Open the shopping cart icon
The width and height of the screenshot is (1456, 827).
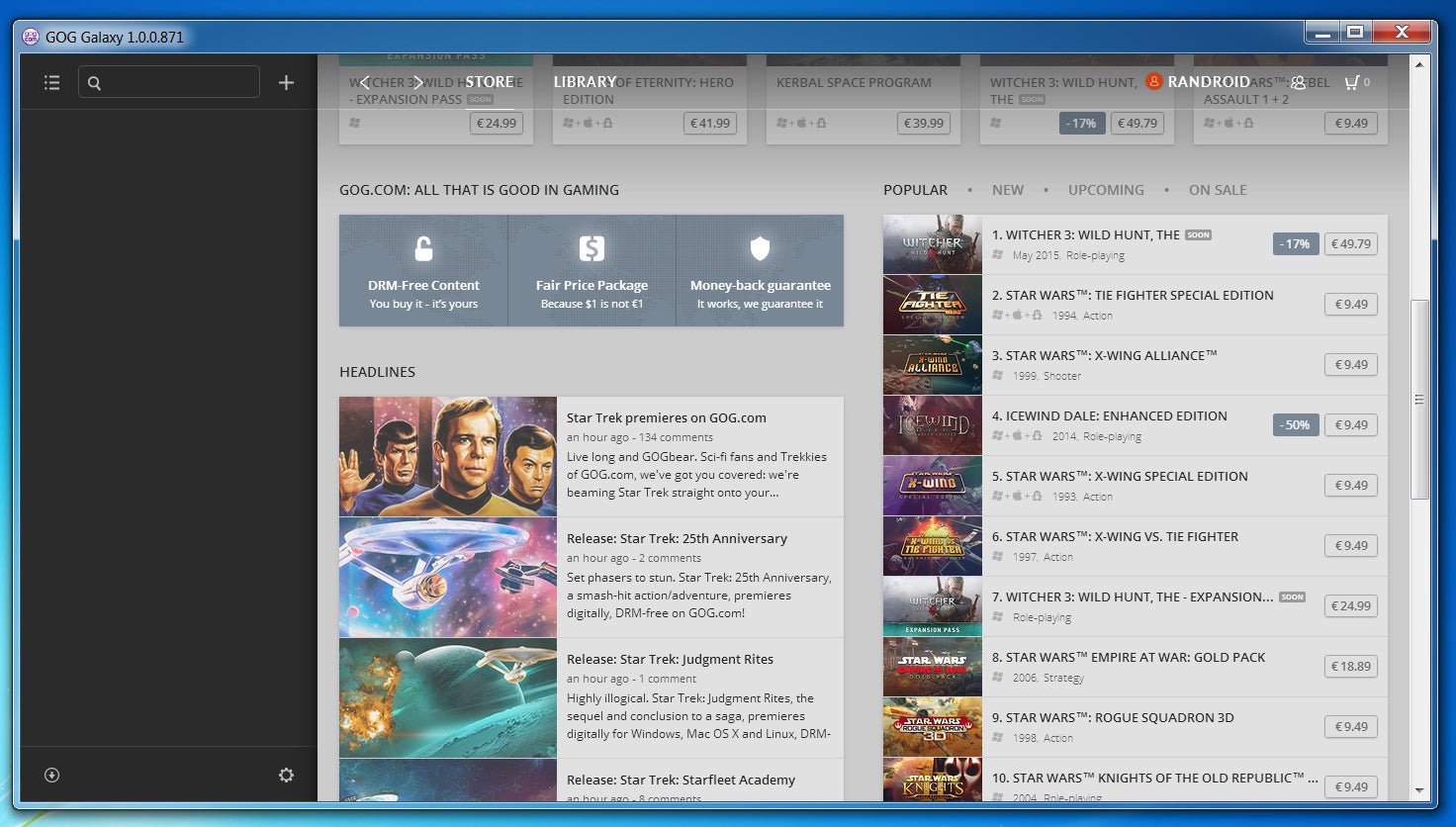pyautogui.click(x=1351, y=82)
